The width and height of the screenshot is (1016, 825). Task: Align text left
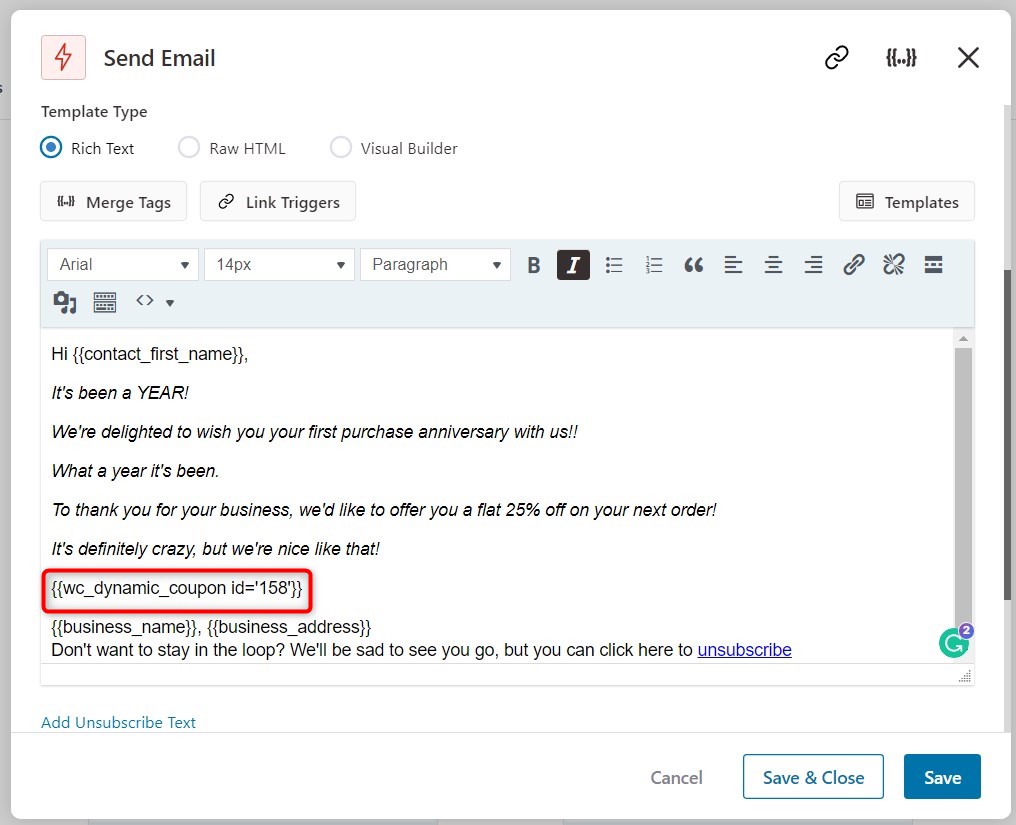click(733, 265)
